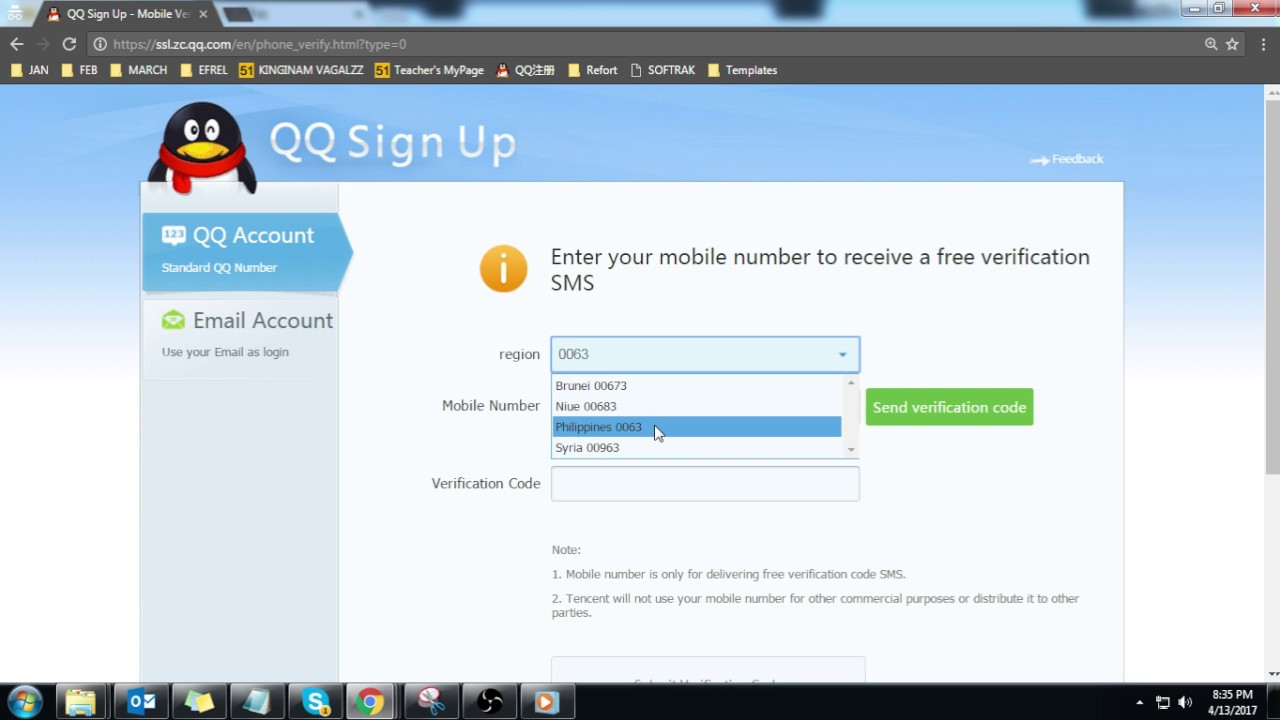Choose Syria 00963 from the list

point(697,448)
